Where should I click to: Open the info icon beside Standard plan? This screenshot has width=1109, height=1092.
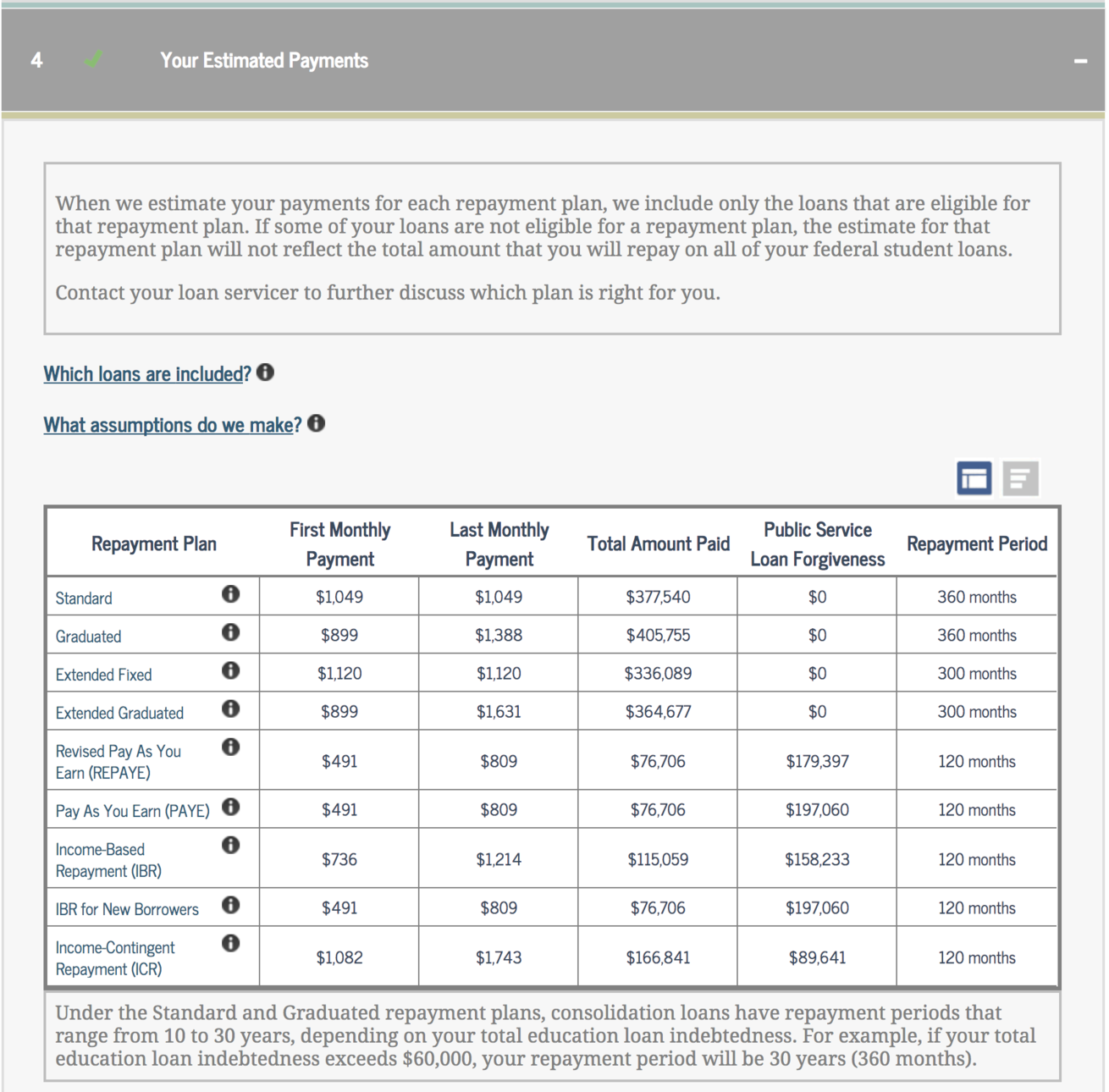coord(230,593)
